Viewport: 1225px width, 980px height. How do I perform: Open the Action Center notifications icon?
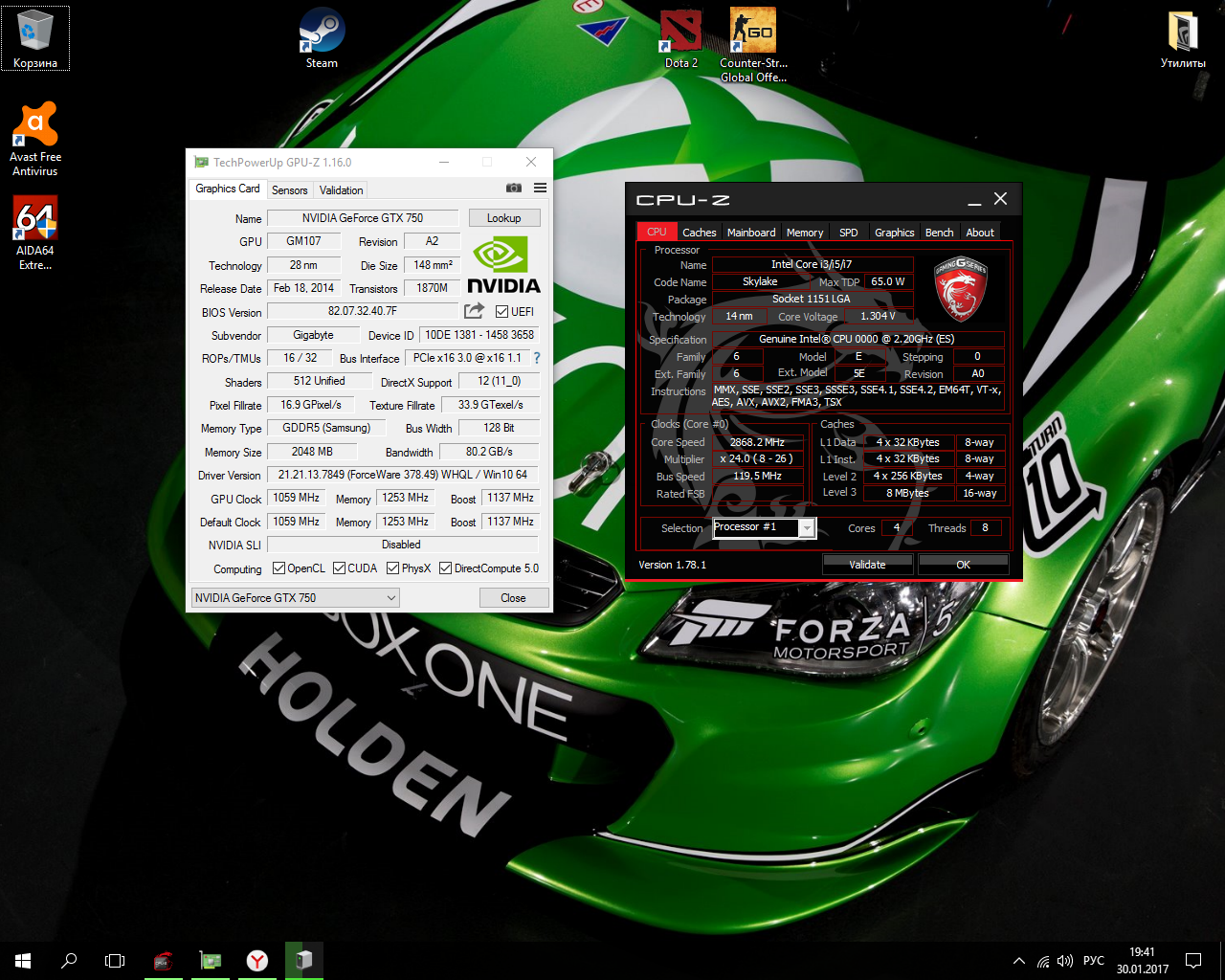tap(1193, 961)
